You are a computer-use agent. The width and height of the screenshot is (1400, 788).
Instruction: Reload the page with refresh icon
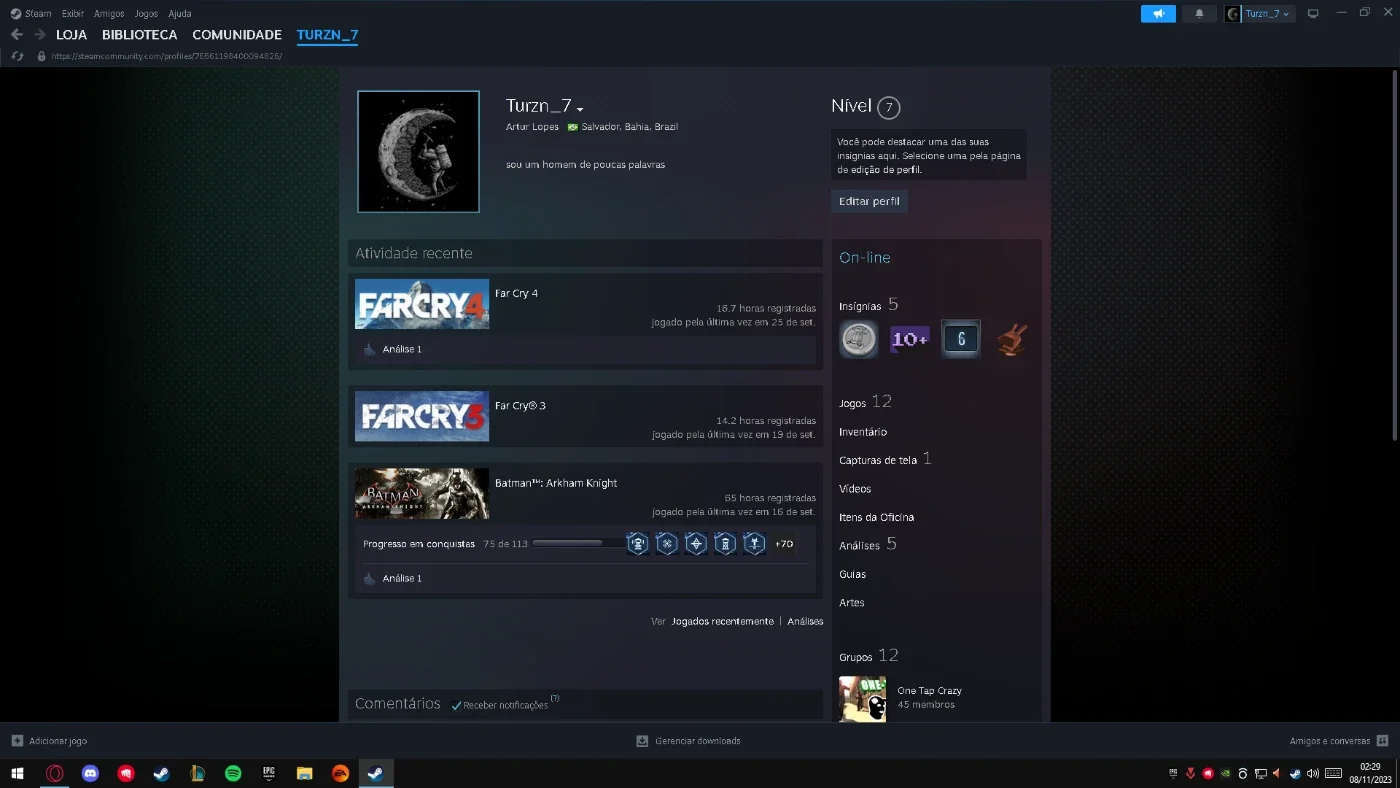coord(17,56)
